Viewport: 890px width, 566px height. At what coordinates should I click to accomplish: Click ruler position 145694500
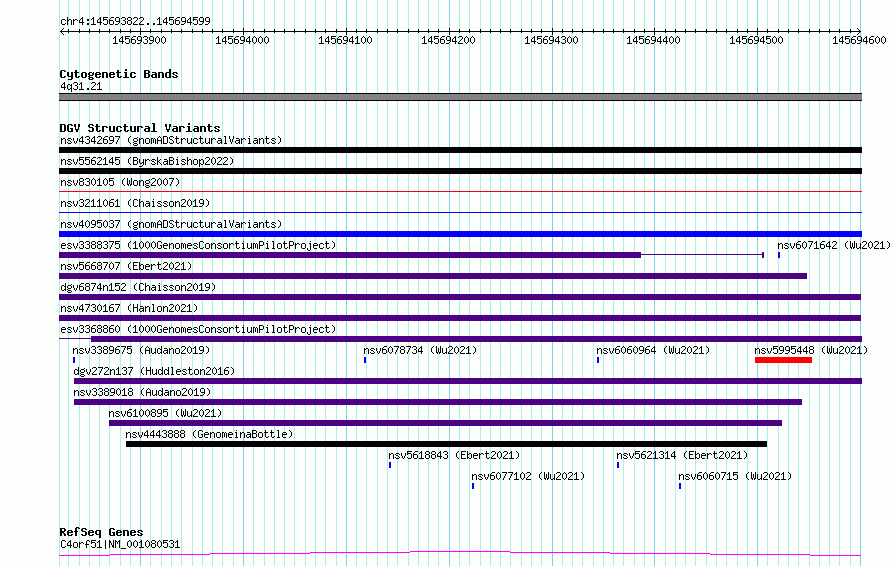[756, 40]
